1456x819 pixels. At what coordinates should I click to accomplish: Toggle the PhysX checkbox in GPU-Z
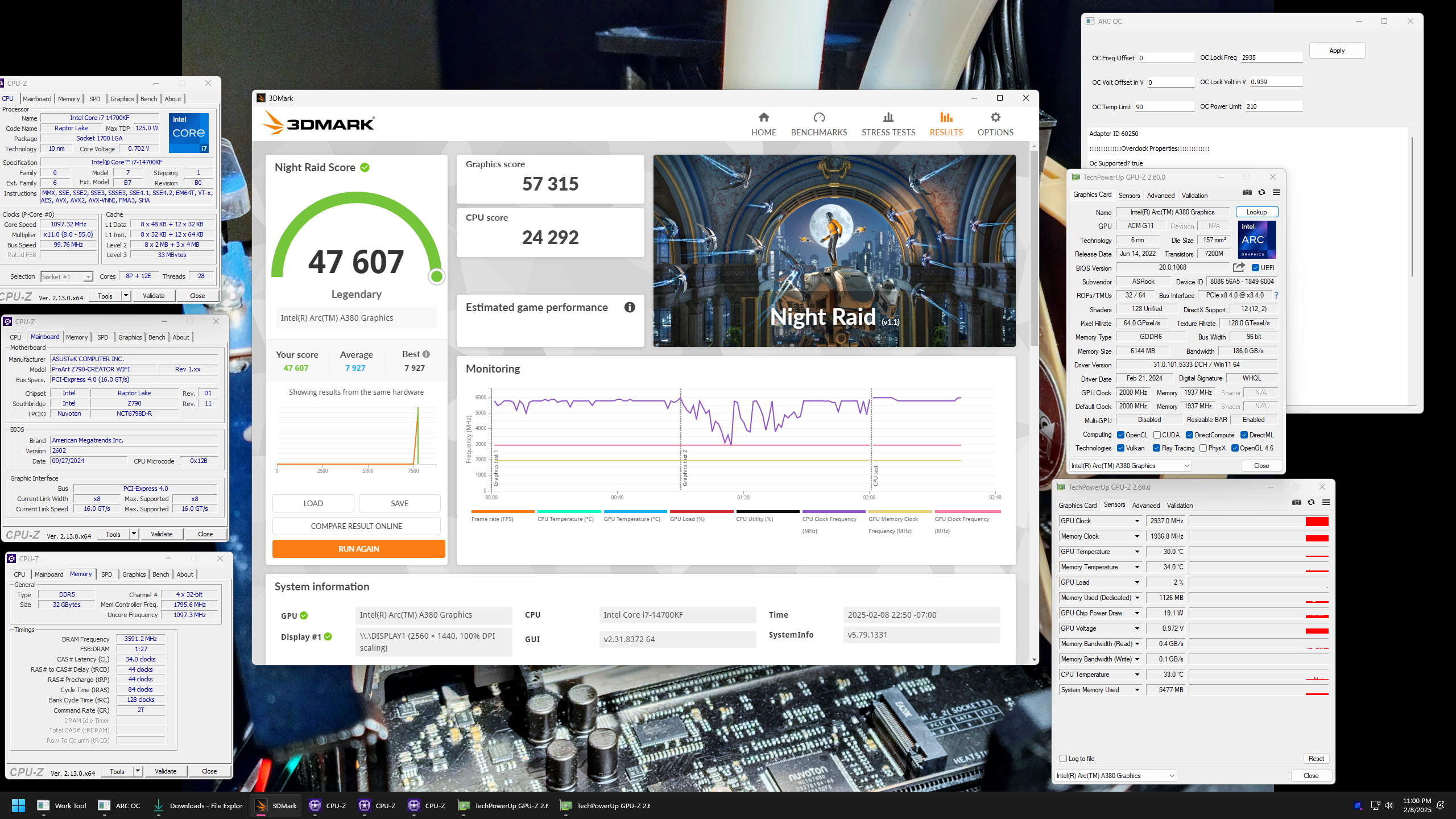tap(1203, 448)
